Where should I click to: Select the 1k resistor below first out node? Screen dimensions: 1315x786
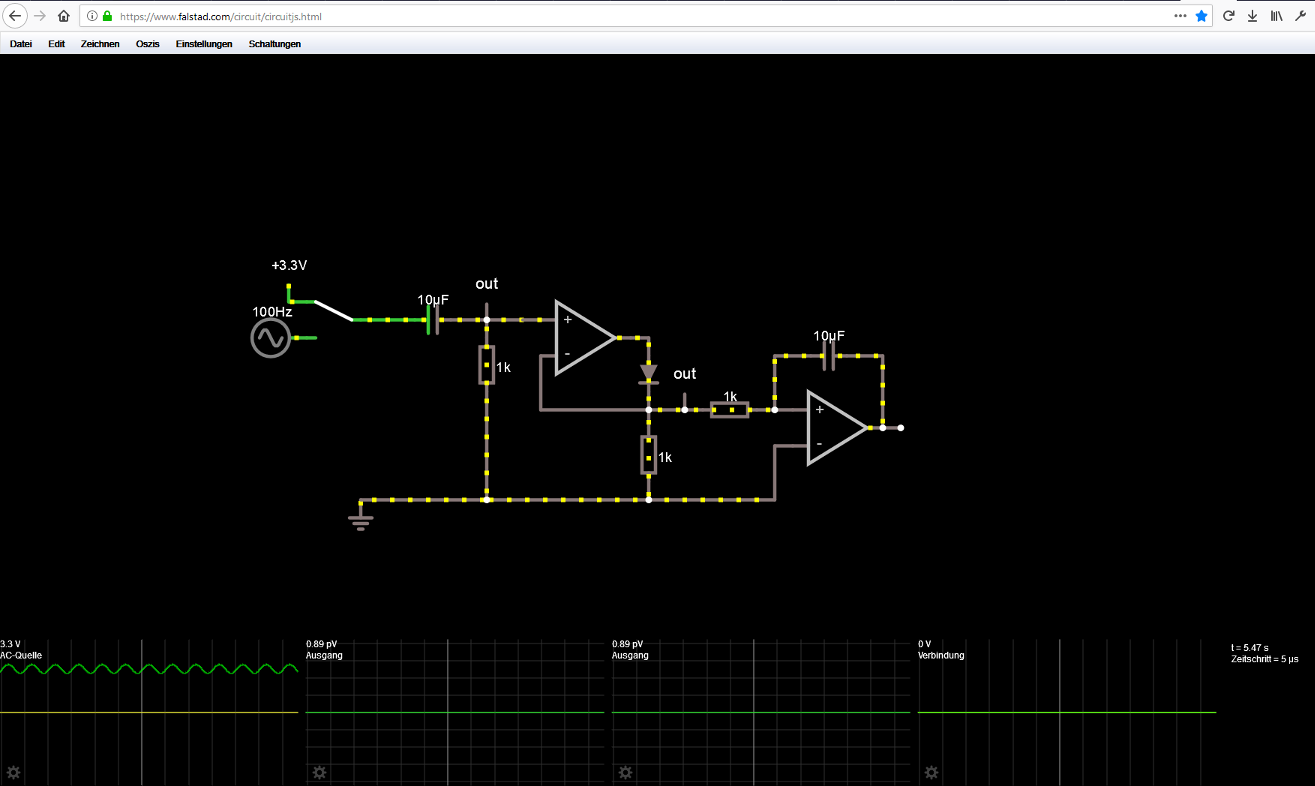pyautogui.click(x=487, y=365)
